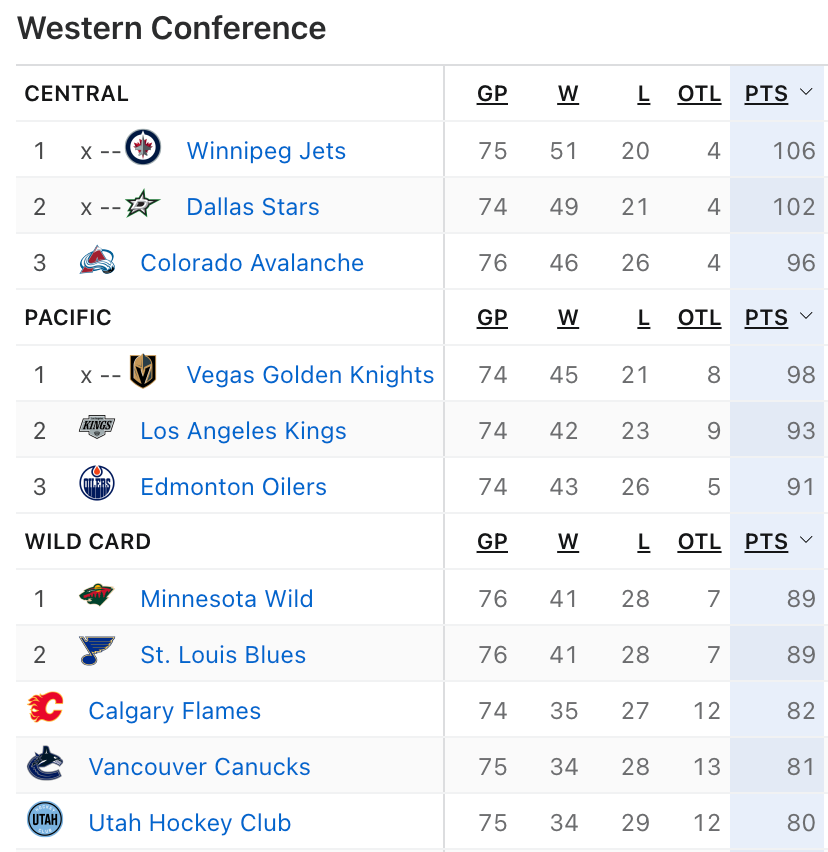The image size is (828, 852).
Task: Click the Winnipeg Jets team logo
Action: (143, 147)
